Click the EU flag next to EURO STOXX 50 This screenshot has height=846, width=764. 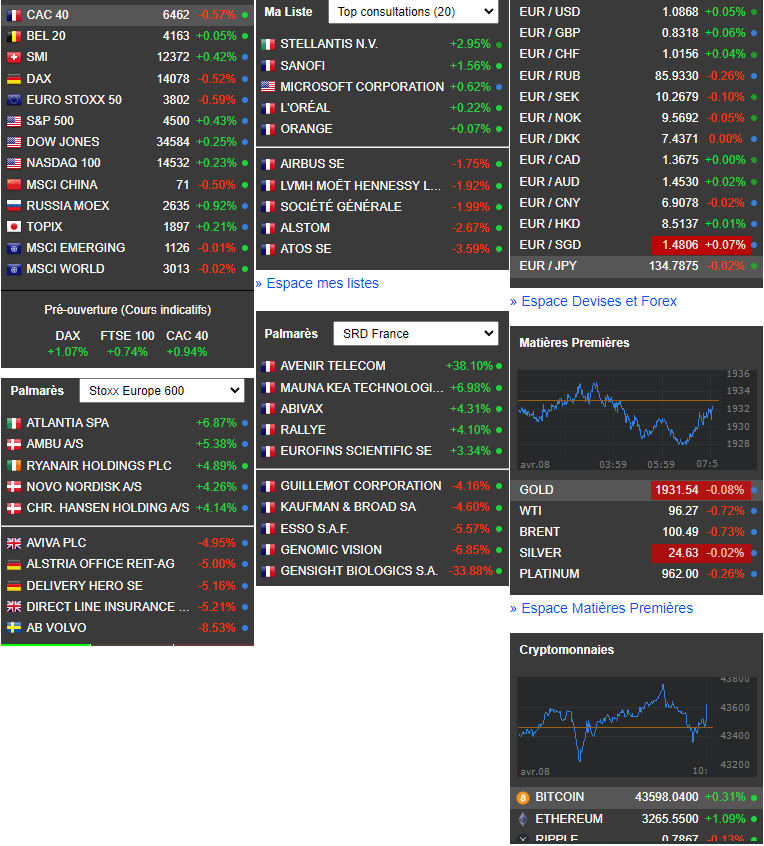pos(13,100)
